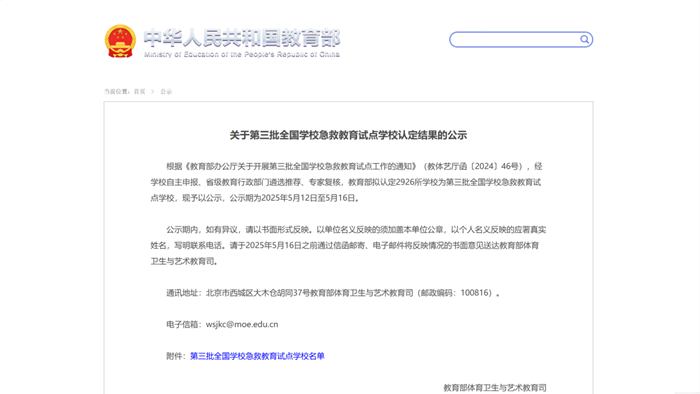Viewport: 700px width, 394px height.
Task: Click the Ministry of Education English subtitle
Action: coord(242,54)
